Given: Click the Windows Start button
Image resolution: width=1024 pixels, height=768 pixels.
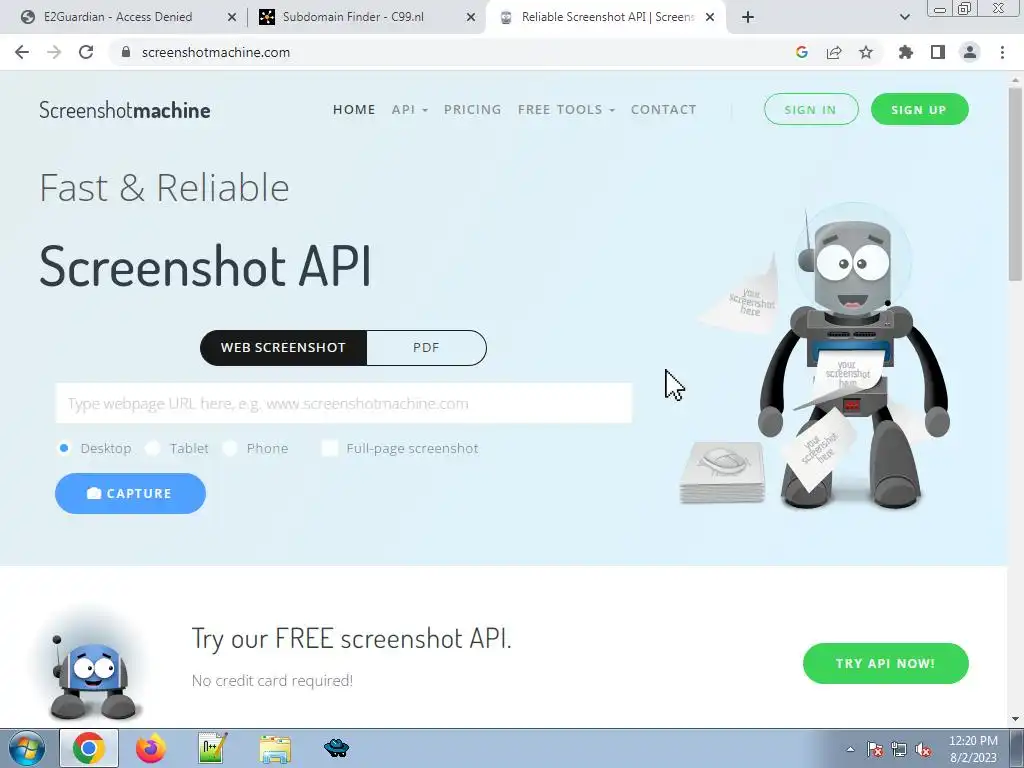Looking at the screenshot, I should [x=27, y=748].
